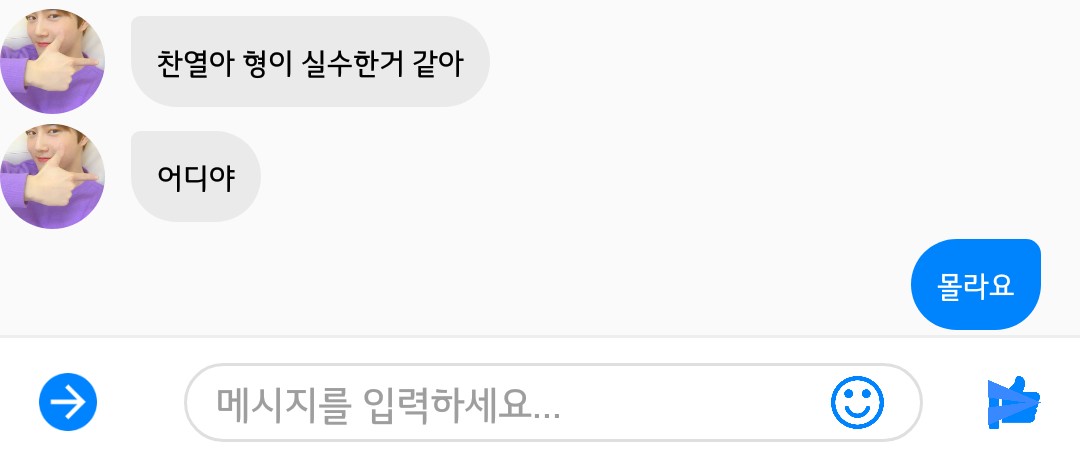The height and width of the screenshot is (466, 1080).
Task: Open the smiley emoji picker
Action: [x=857, y=402]
